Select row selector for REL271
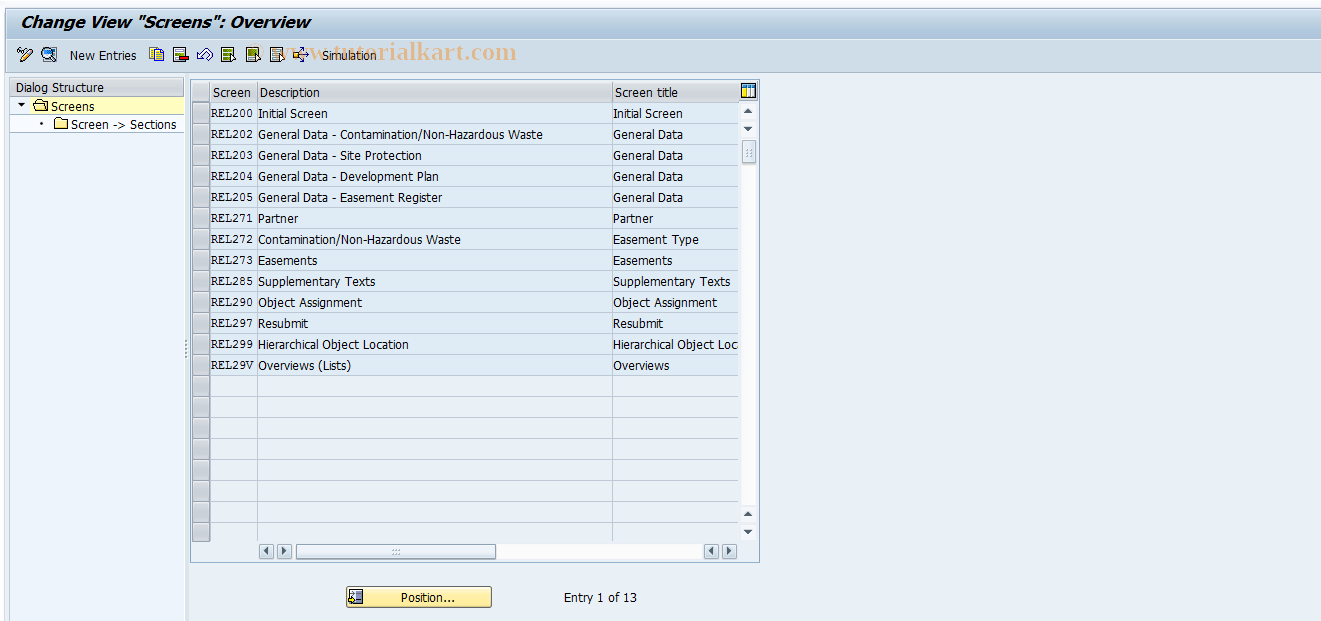The width and height of the screenshot is (1321, 621). [x=201, y=218]
